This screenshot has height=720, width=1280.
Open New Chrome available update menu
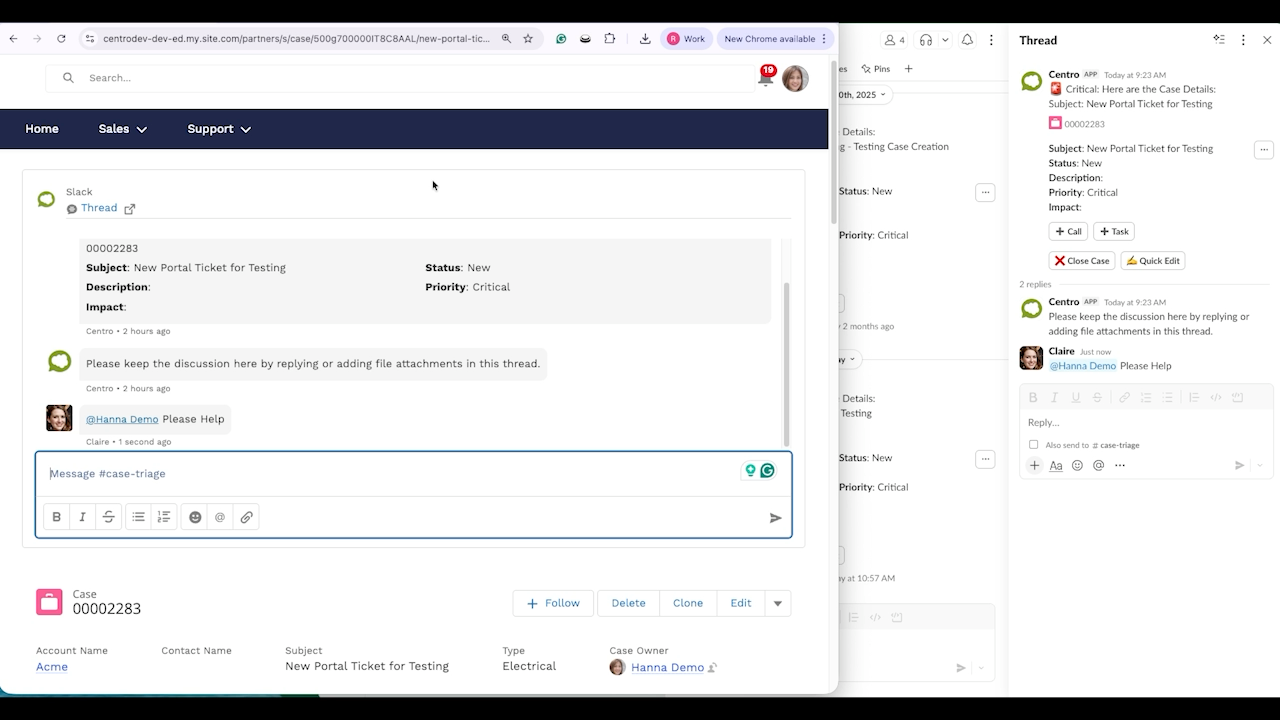776,39
